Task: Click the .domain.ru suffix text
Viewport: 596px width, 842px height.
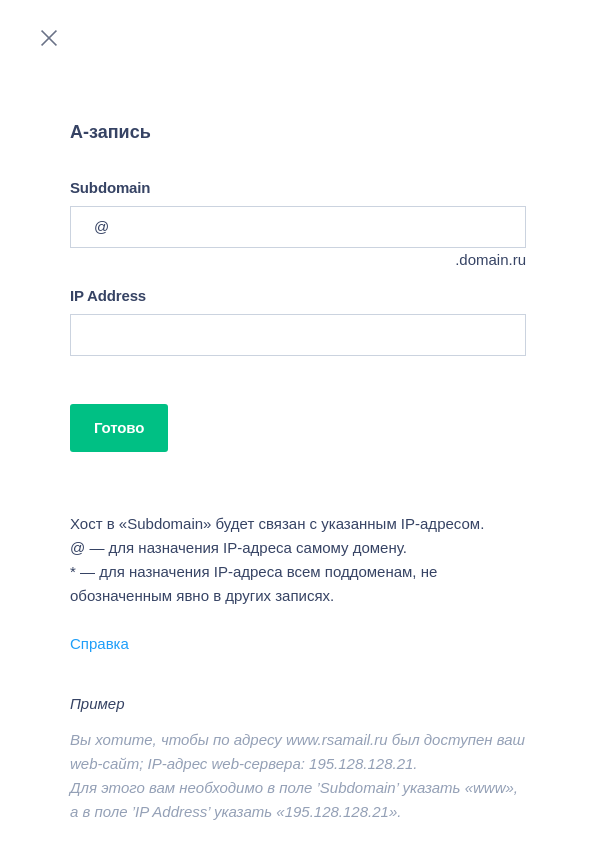Action: pyautogui.click(x=490, y=260)
